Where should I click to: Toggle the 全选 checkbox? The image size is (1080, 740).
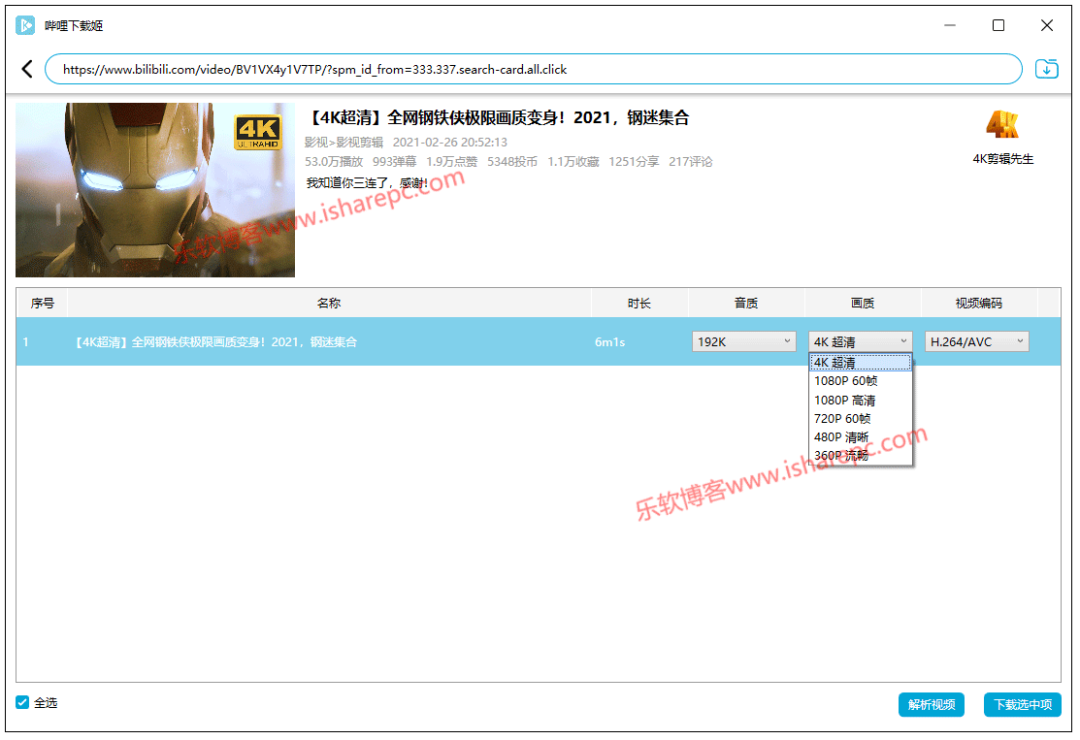click(x=22, y=702)
